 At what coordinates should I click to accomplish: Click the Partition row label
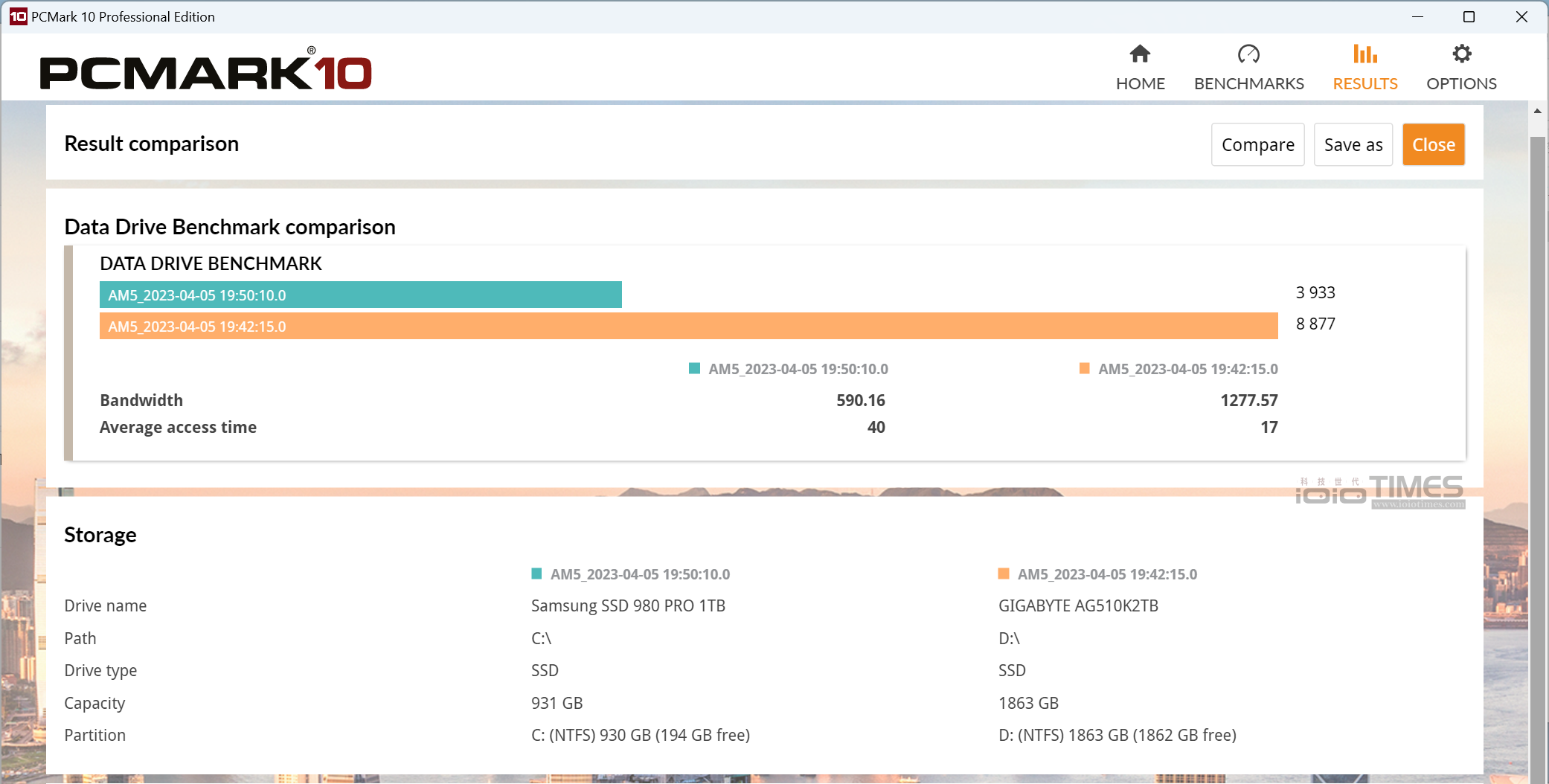tap(94, 735)
